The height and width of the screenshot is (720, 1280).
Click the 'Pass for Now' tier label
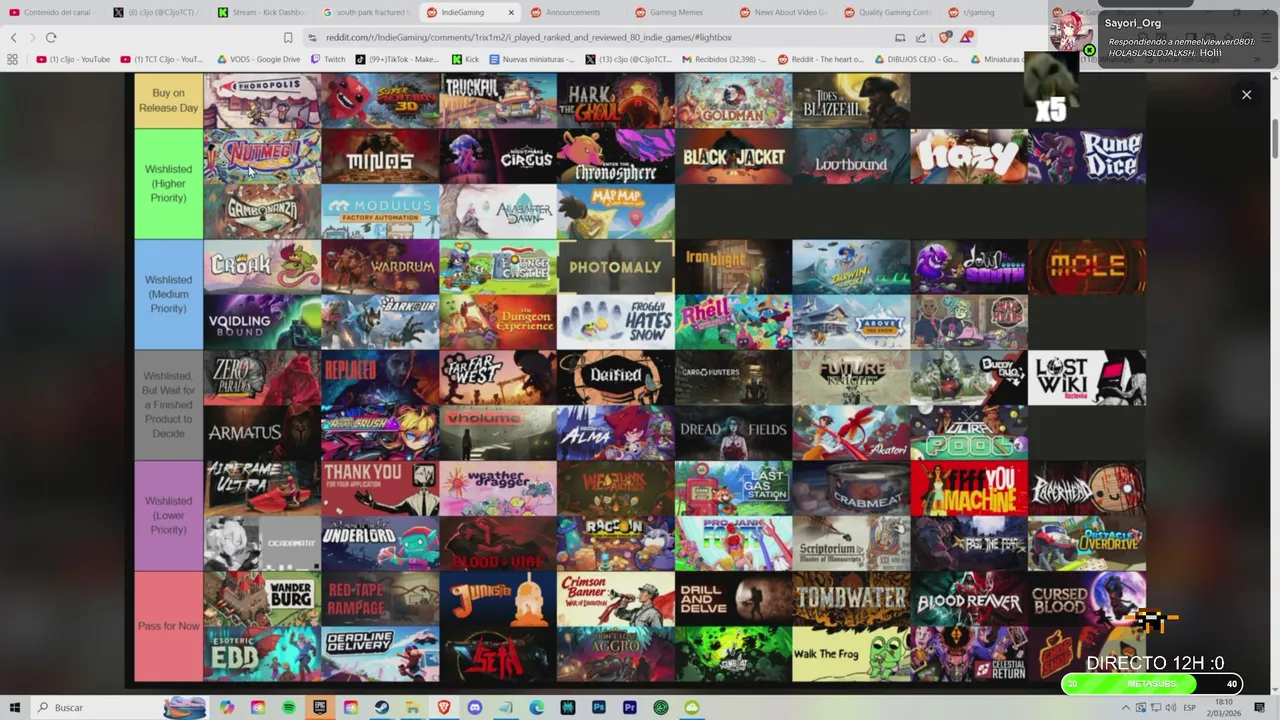(x=169, y=626)
